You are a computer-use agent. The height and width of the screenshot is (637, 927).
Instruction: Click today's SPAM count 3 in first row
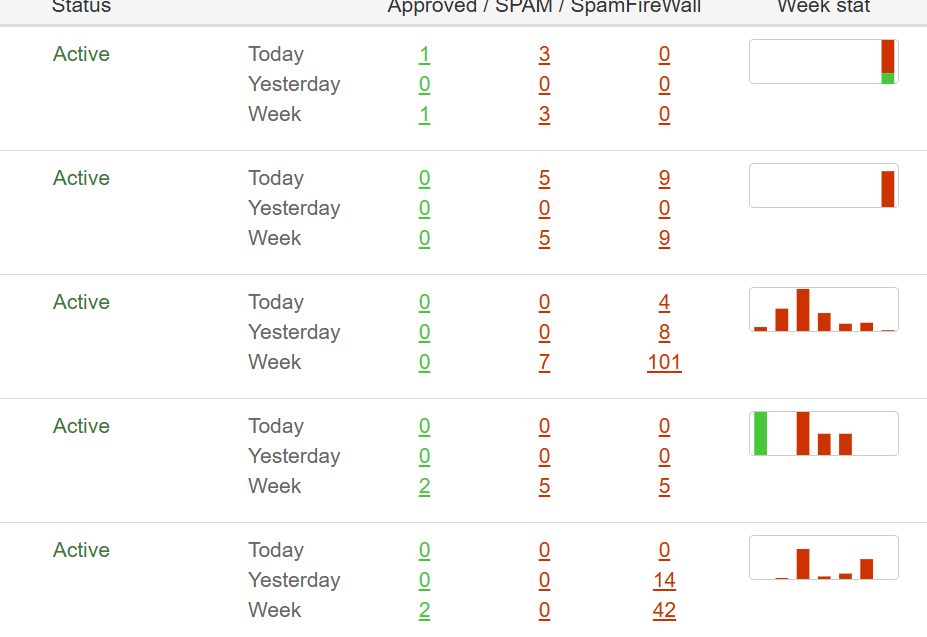click(544, 54)
